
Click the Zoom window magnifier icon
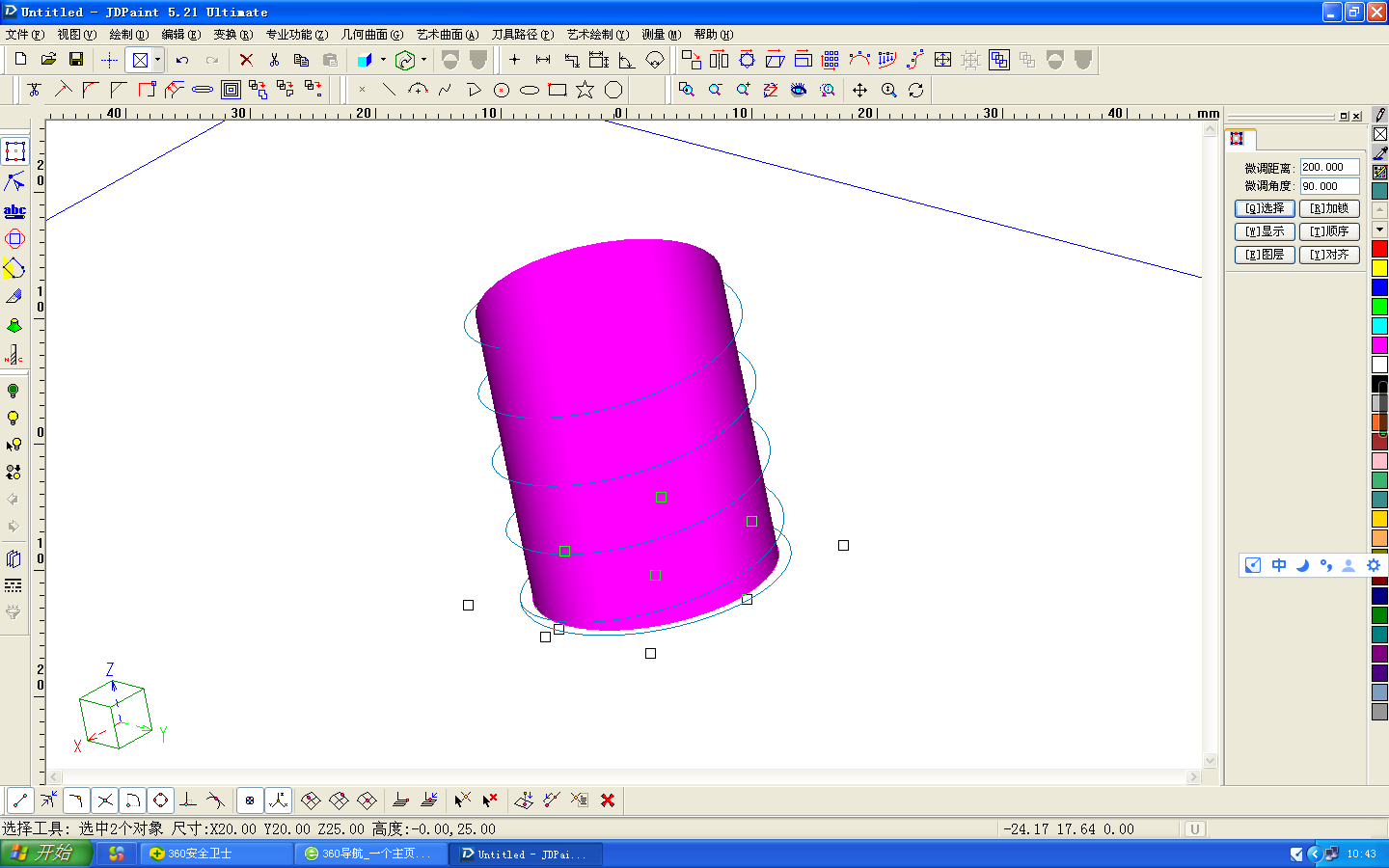coord(687,90)
